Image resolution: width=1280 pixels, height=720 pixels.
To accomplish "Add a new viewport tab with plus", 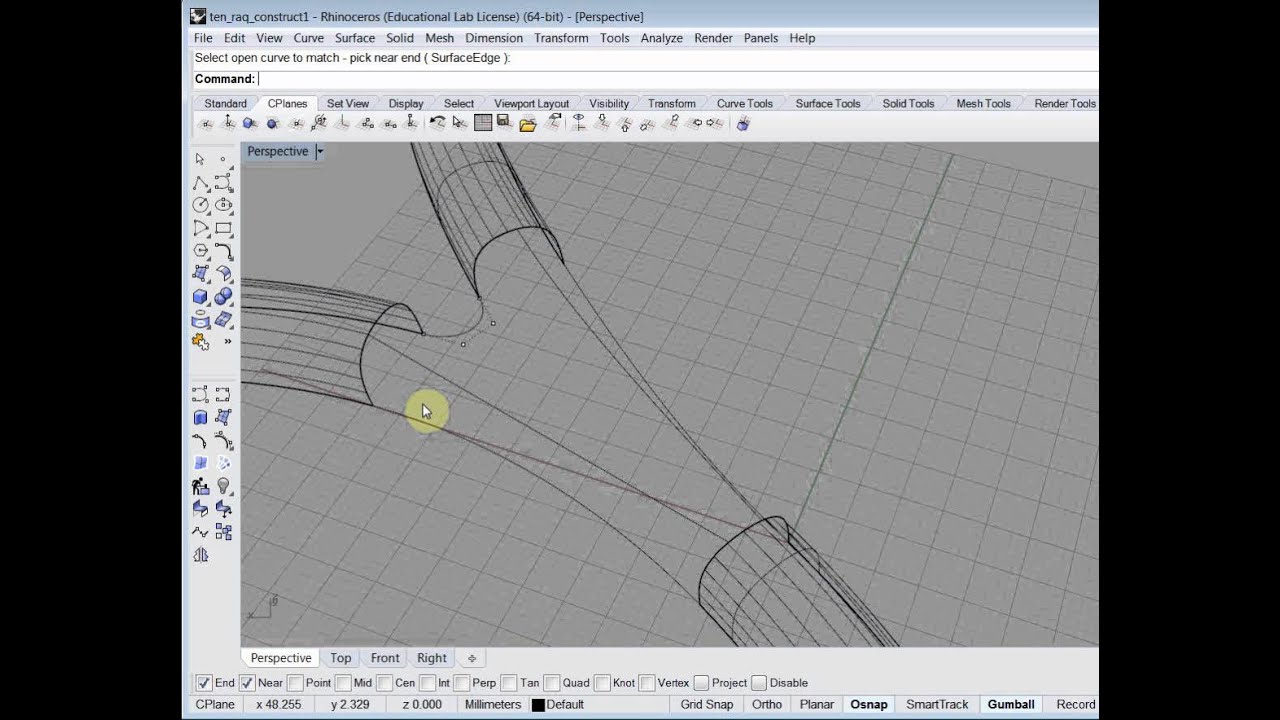I will click(x=472, y=658).
